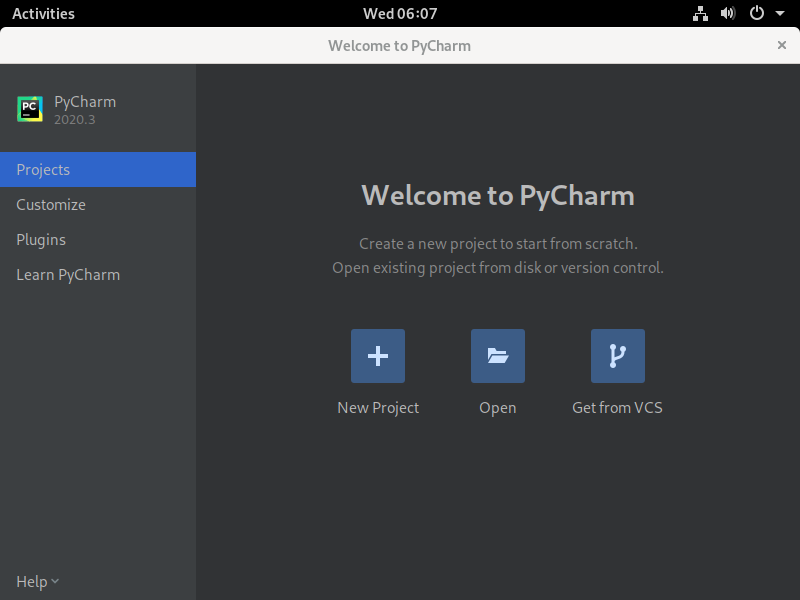Click the Get from VCS branch icon
The width and height of the screenshot is (800, 600).
pyautogui.click(x=617, y=356)
